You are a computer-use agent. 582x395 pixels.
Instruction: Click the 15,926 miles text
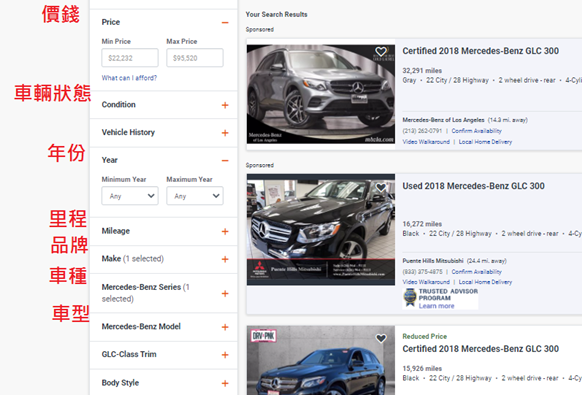coord(422,368)
